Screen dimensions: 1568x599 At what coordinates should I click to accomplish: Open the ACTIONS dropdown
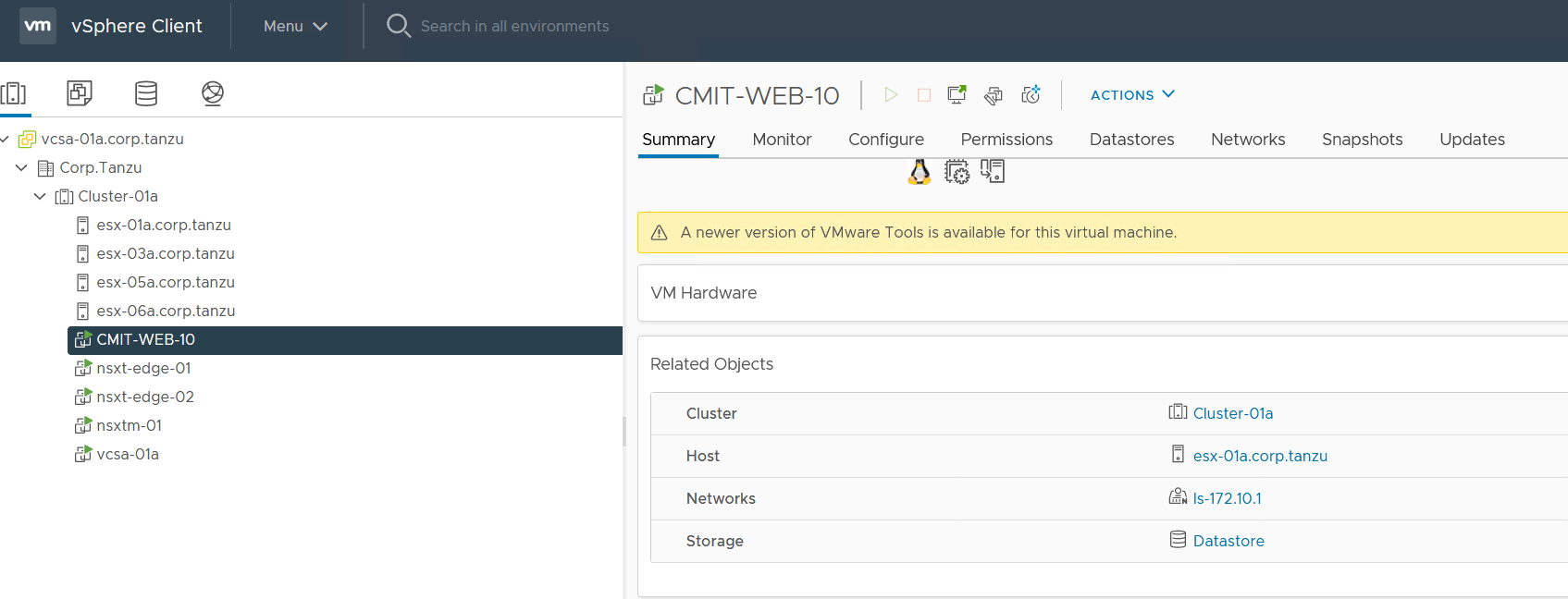click(x=1132, y=94)
